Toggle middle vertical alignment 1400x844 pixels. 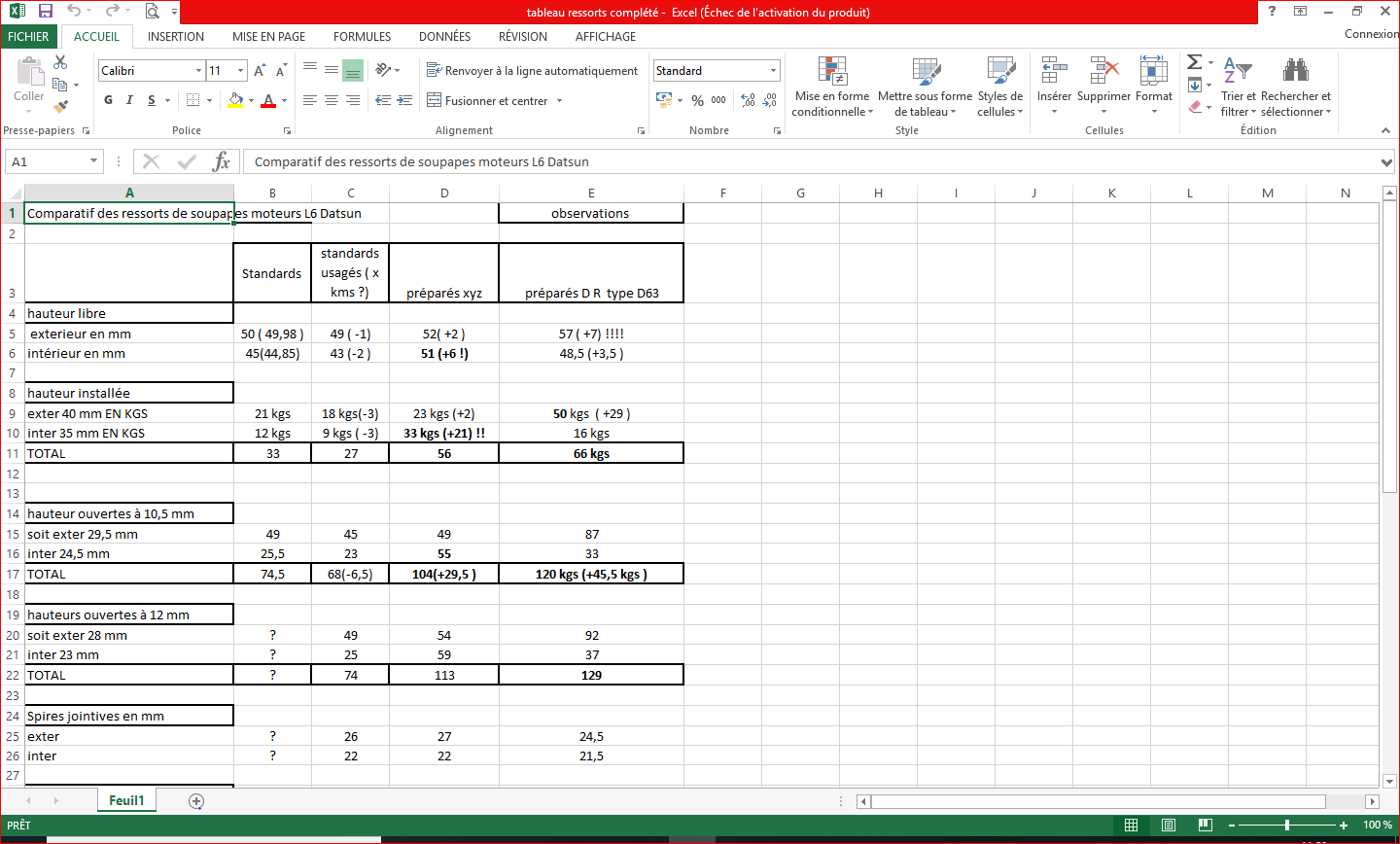[332, 70]
